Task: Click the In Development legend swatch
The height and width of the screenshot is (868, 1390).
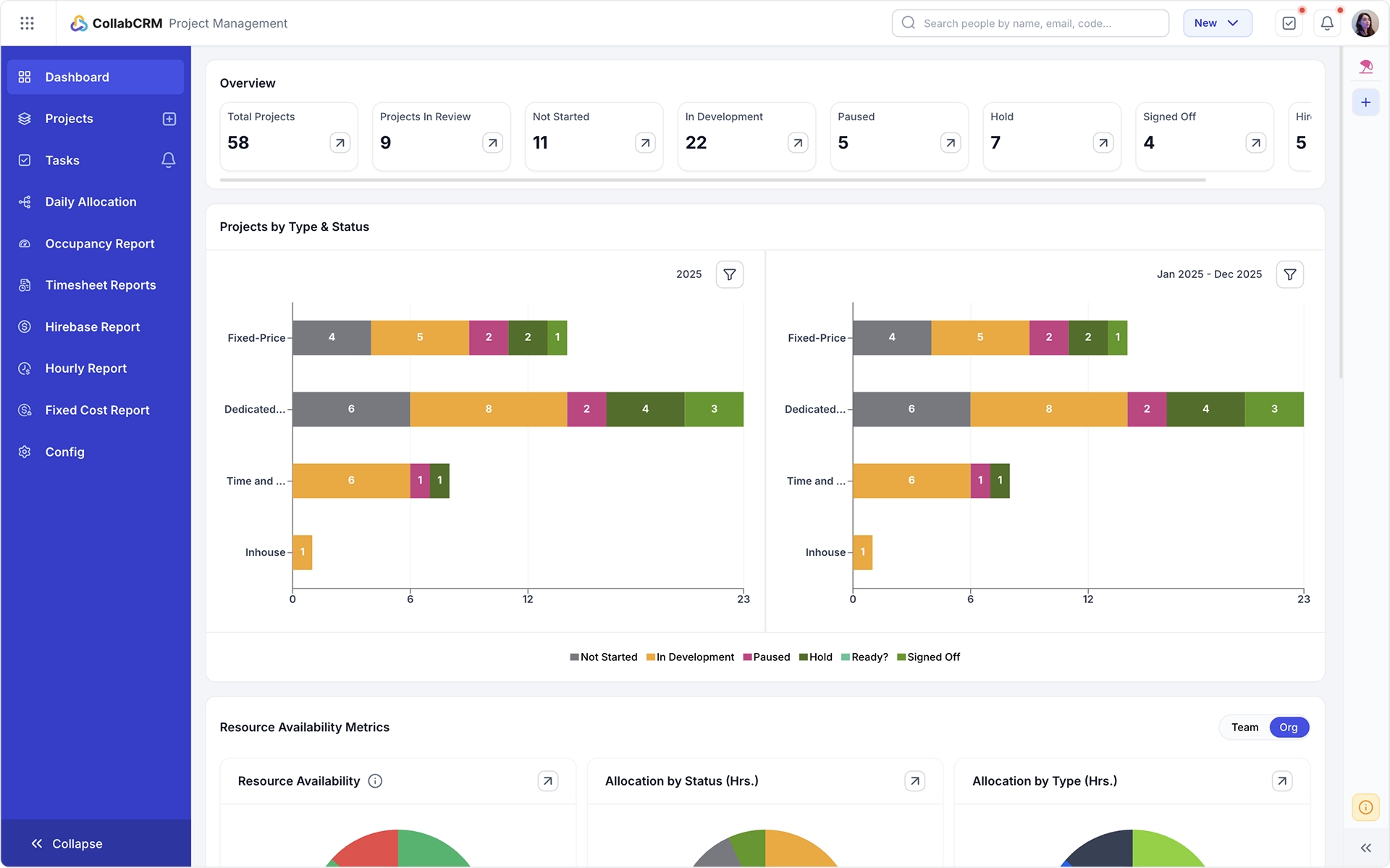Action: pyautogui.click(x=650, y=657)
